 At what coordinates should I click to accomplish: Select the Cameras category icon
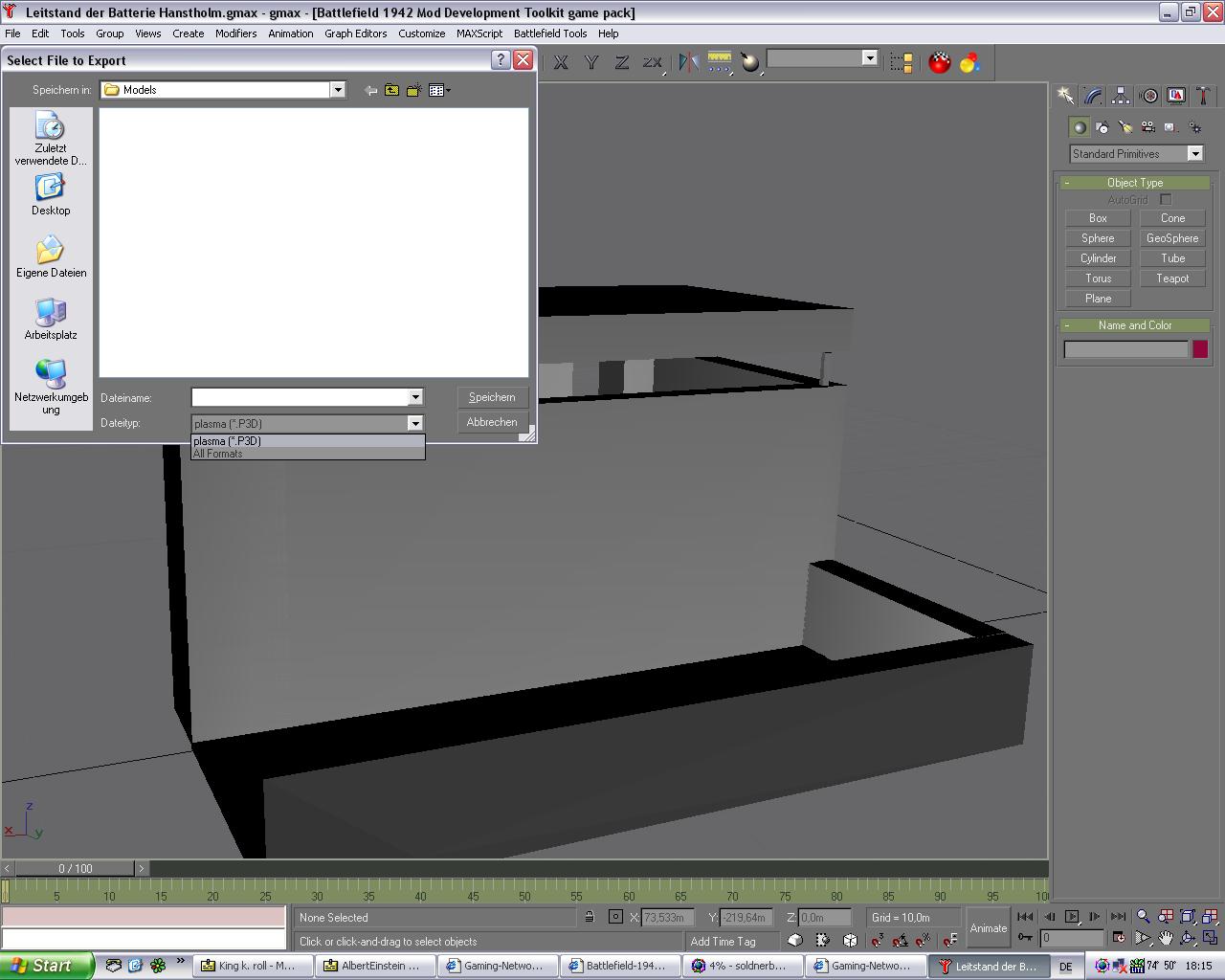[1147, 127]
